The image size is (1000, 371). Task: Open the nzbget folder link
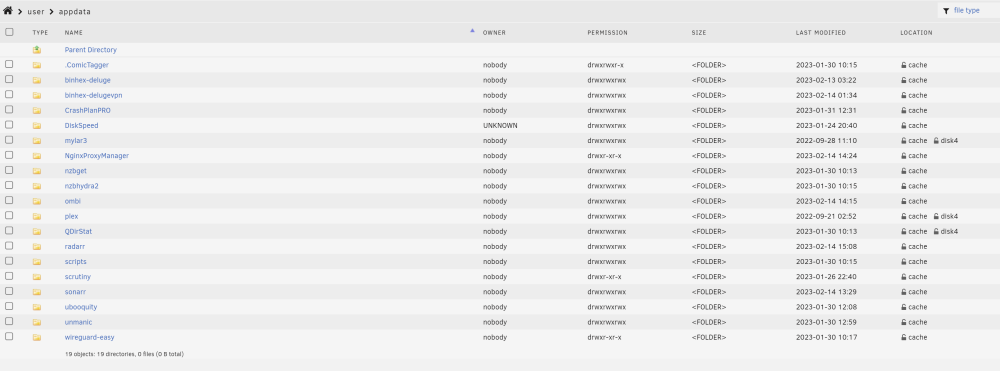pos(75,171)
